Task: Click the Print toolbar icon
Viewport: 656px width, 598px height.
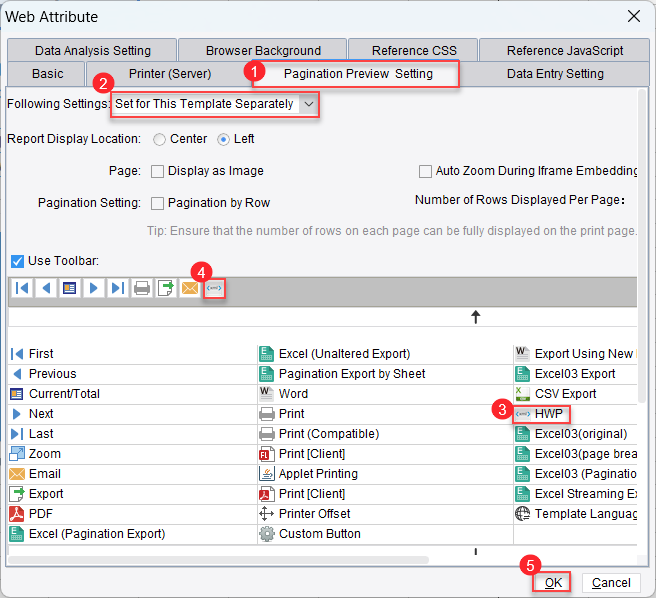Action: (x=142, y=288)
